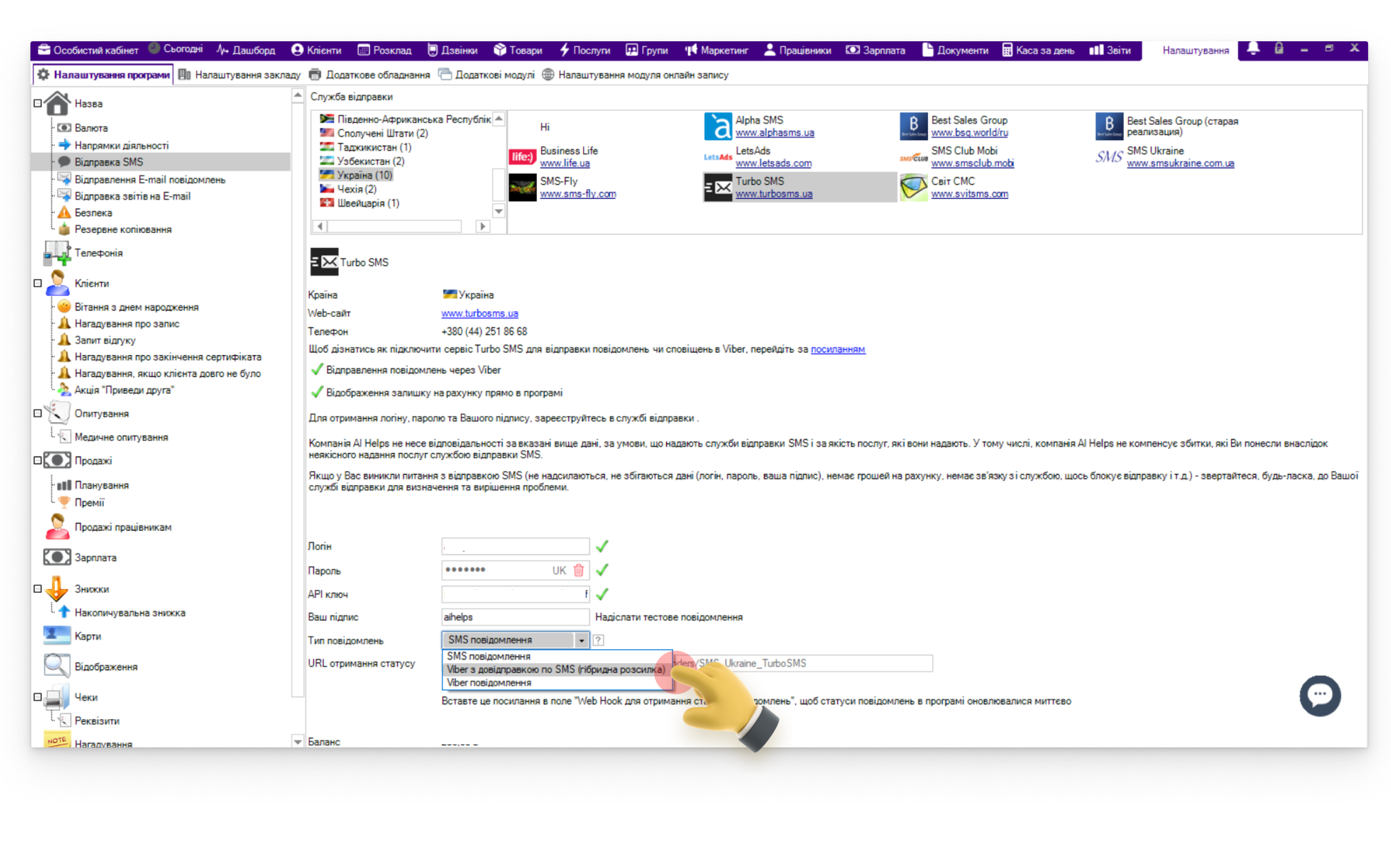1391x868 pixels.
Task: Click the lock icon in title bar
Action: 1279,49
